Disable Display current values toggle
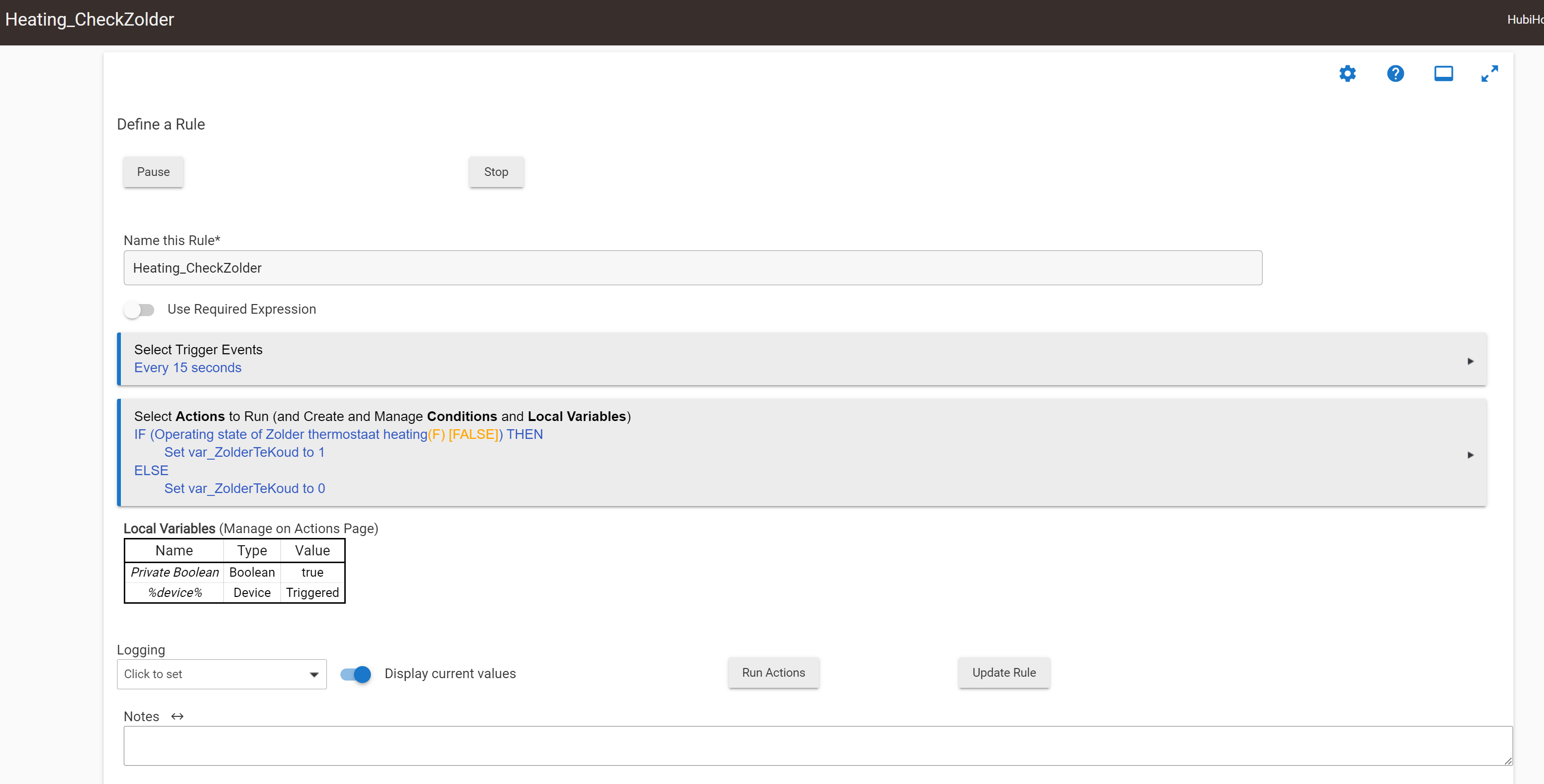This screenshot has width=1544, height=784. [356, 674]
